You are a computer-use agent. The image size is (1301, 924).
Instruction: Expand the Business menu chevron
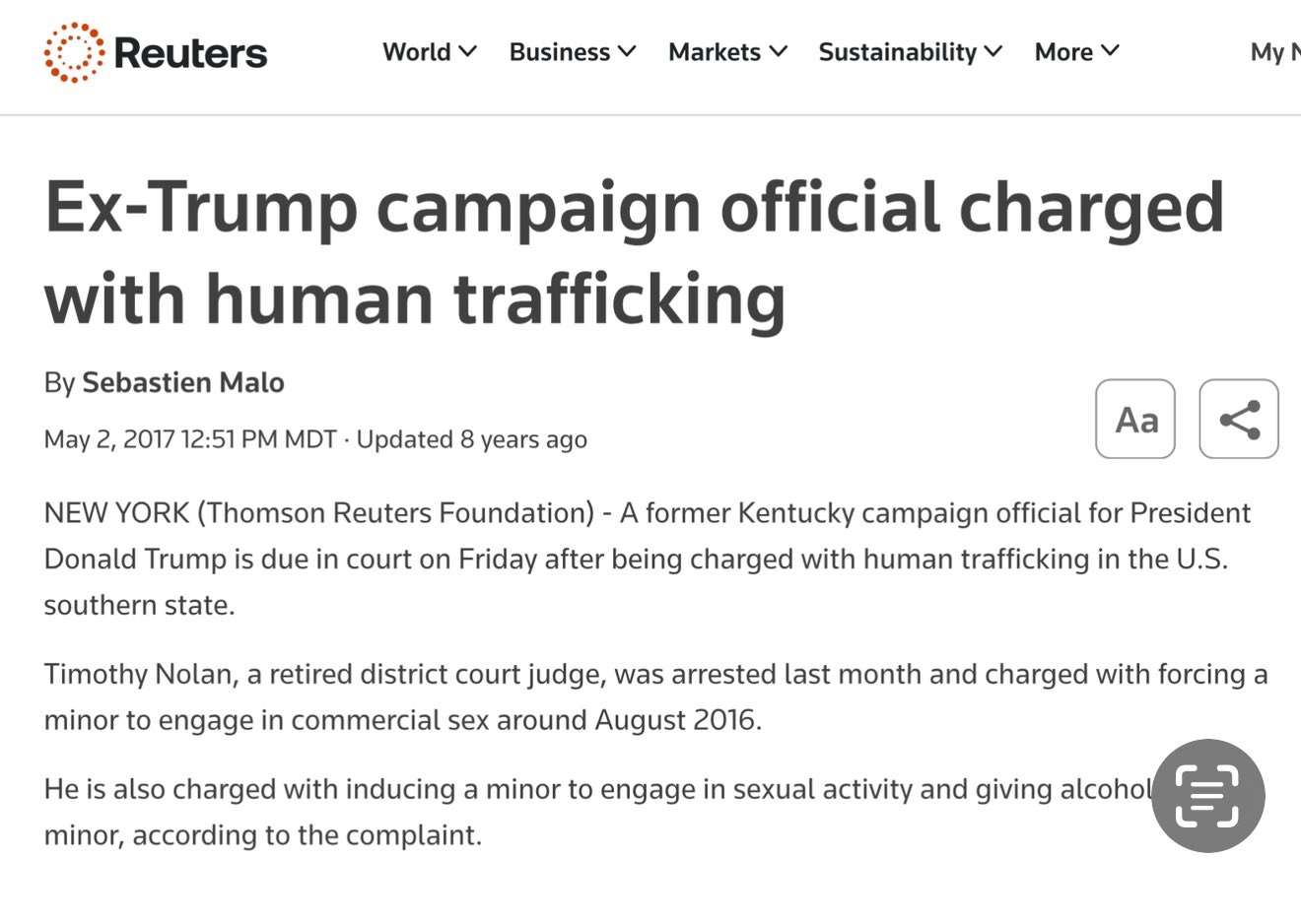(627, 51)
